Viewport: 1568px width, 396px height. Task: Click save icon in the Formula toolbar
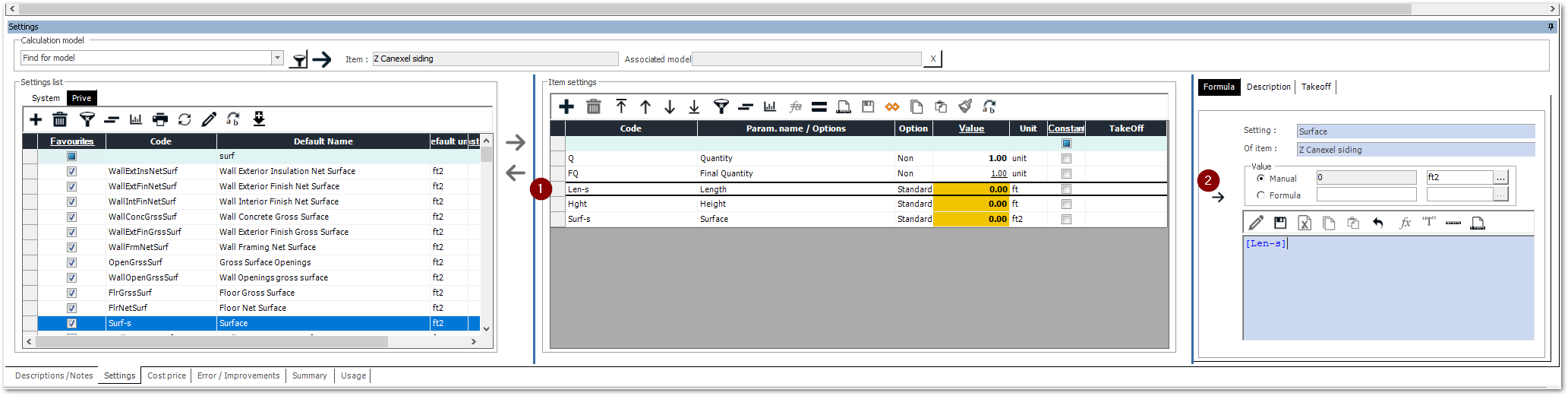(x=1280, y=223)
